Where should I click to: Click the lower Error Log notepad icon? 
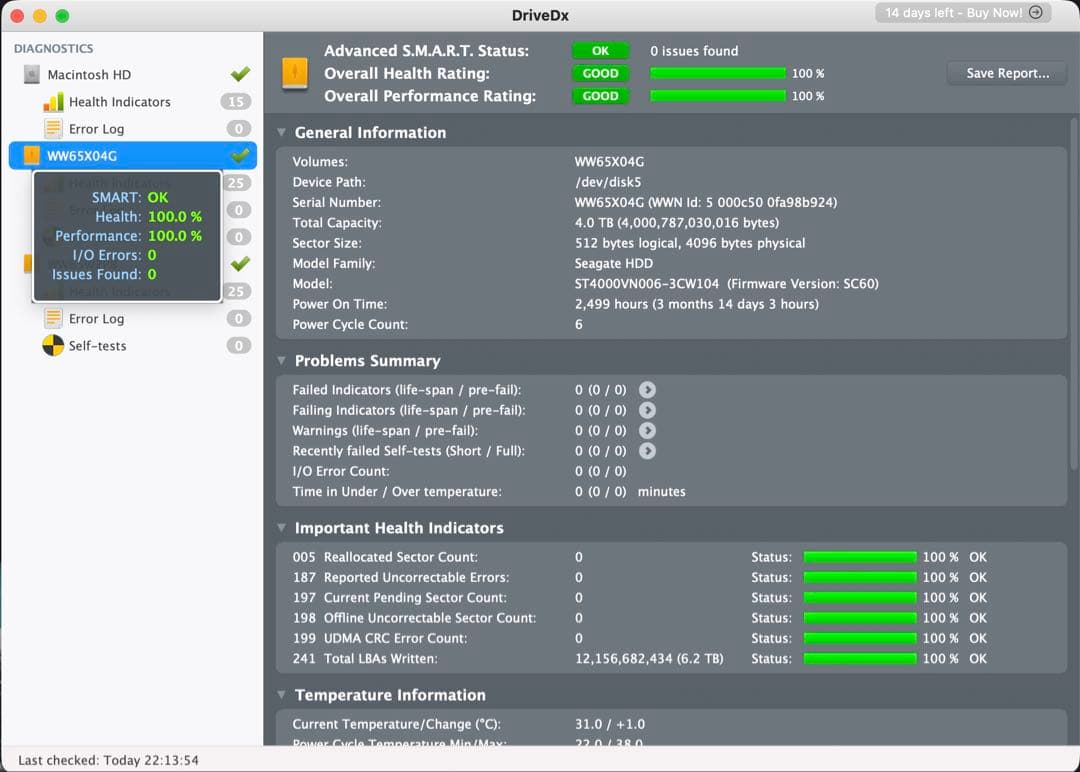click(x=53, y=318)
